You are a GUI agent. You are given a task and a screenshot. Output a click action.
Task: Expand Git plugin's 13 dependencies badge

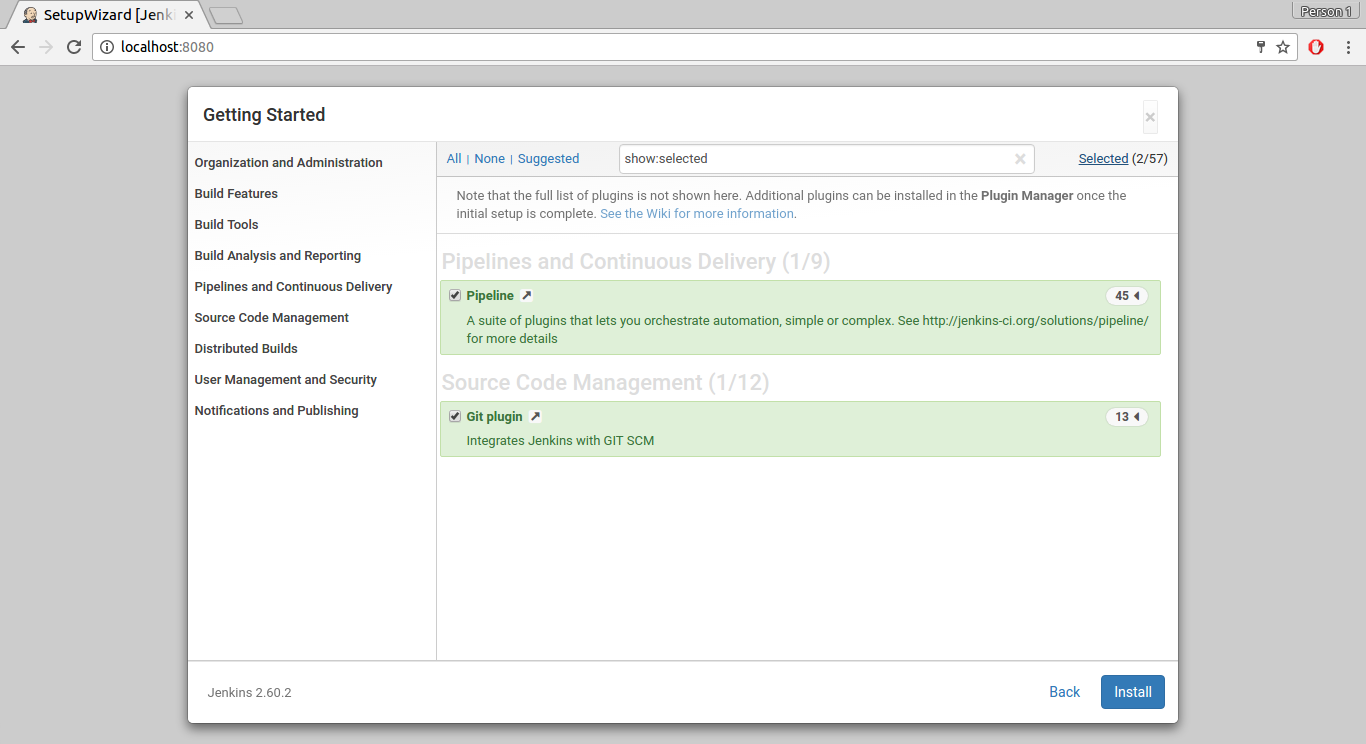pyautogui.click(x=1127, y=417)
